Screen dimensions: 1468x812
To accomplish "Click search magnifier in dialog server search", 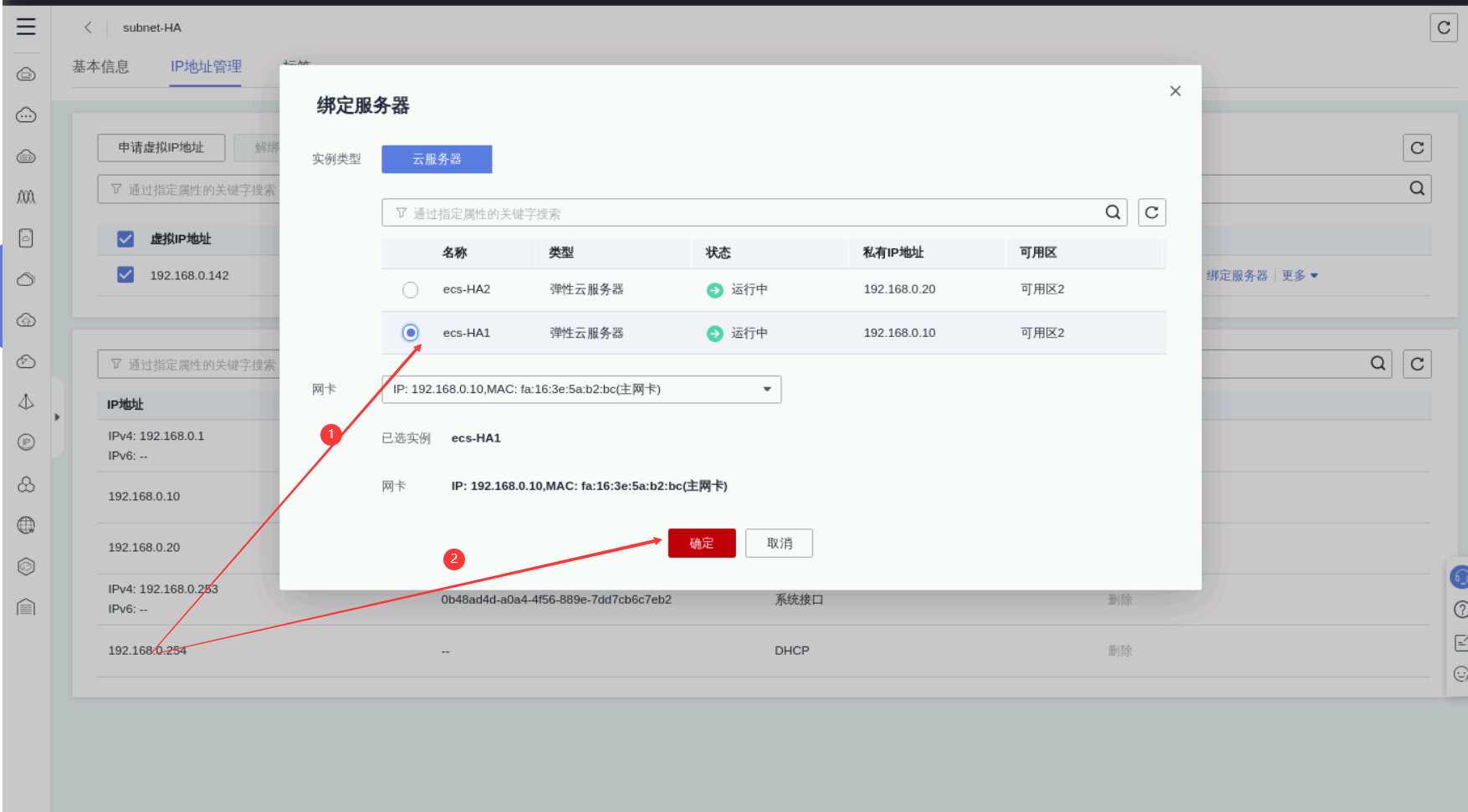I will 1113,212.
